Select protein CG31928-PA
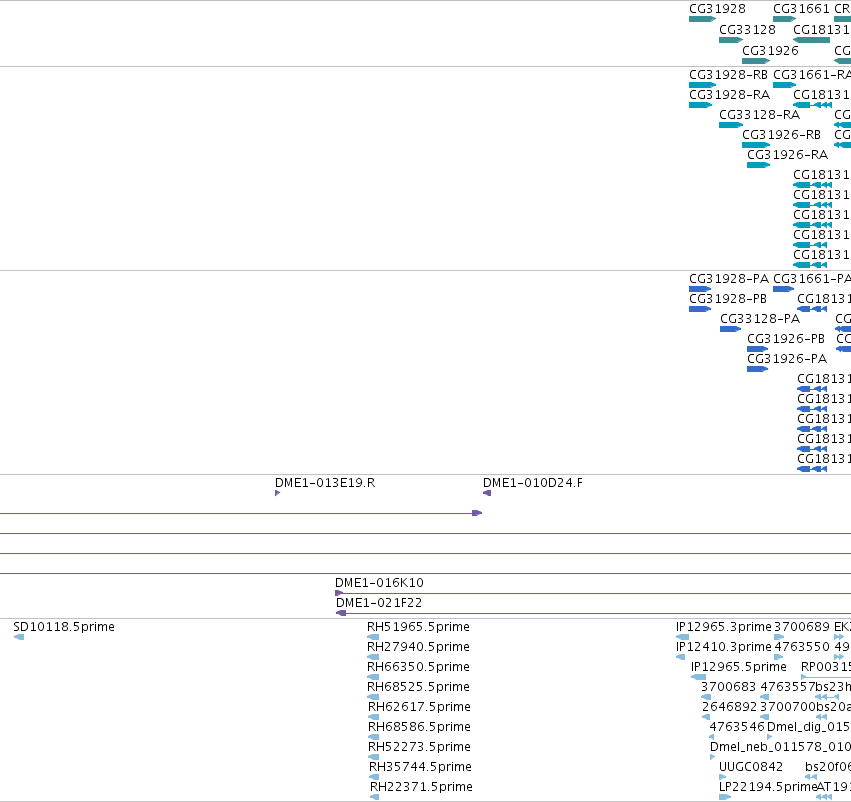Screen dimensions: 851x802 tap(700, 289)
